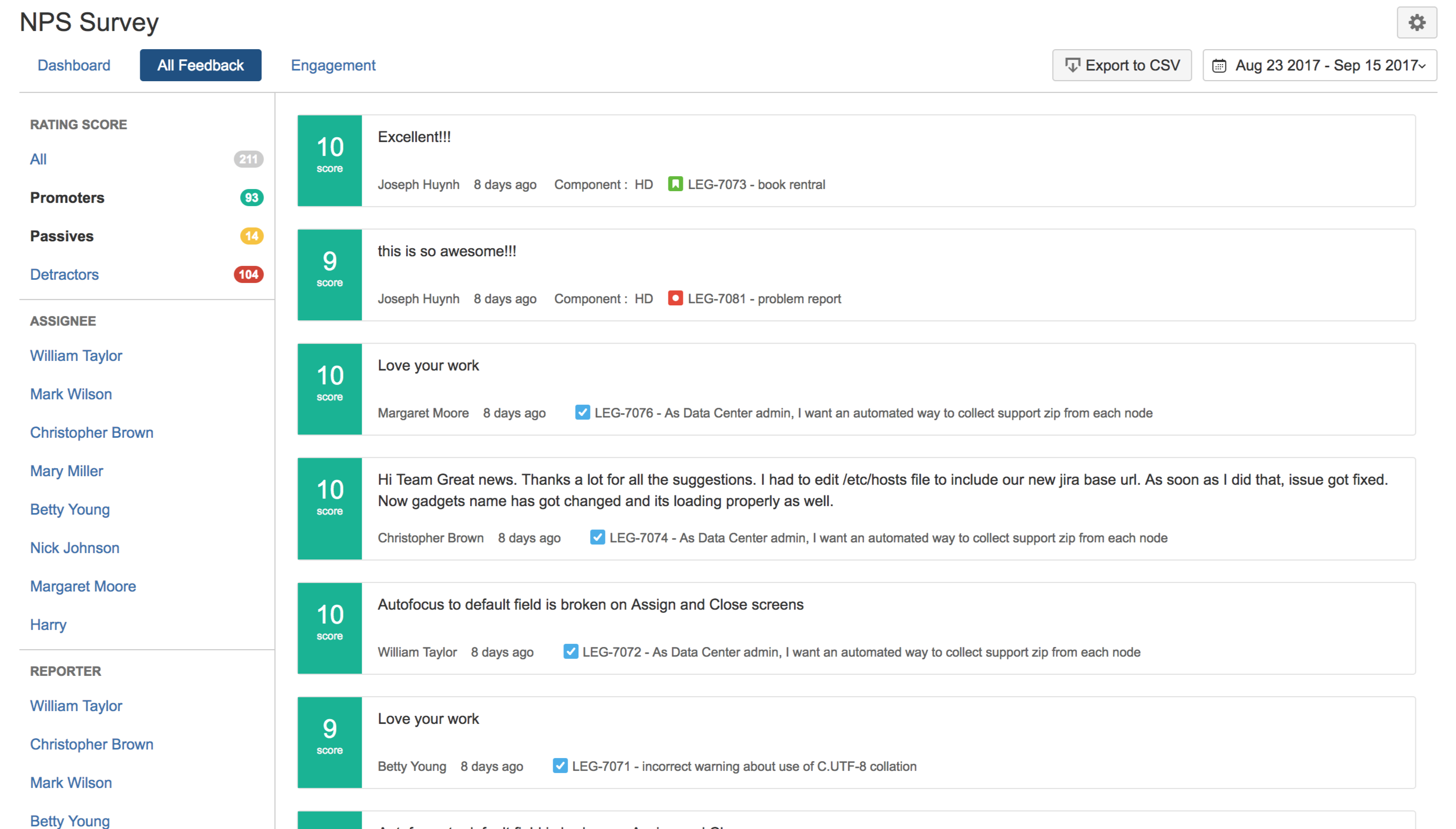The image size is (1456, 829).
Task: Click the calendar icon in date range
Action: (1218, 66)
